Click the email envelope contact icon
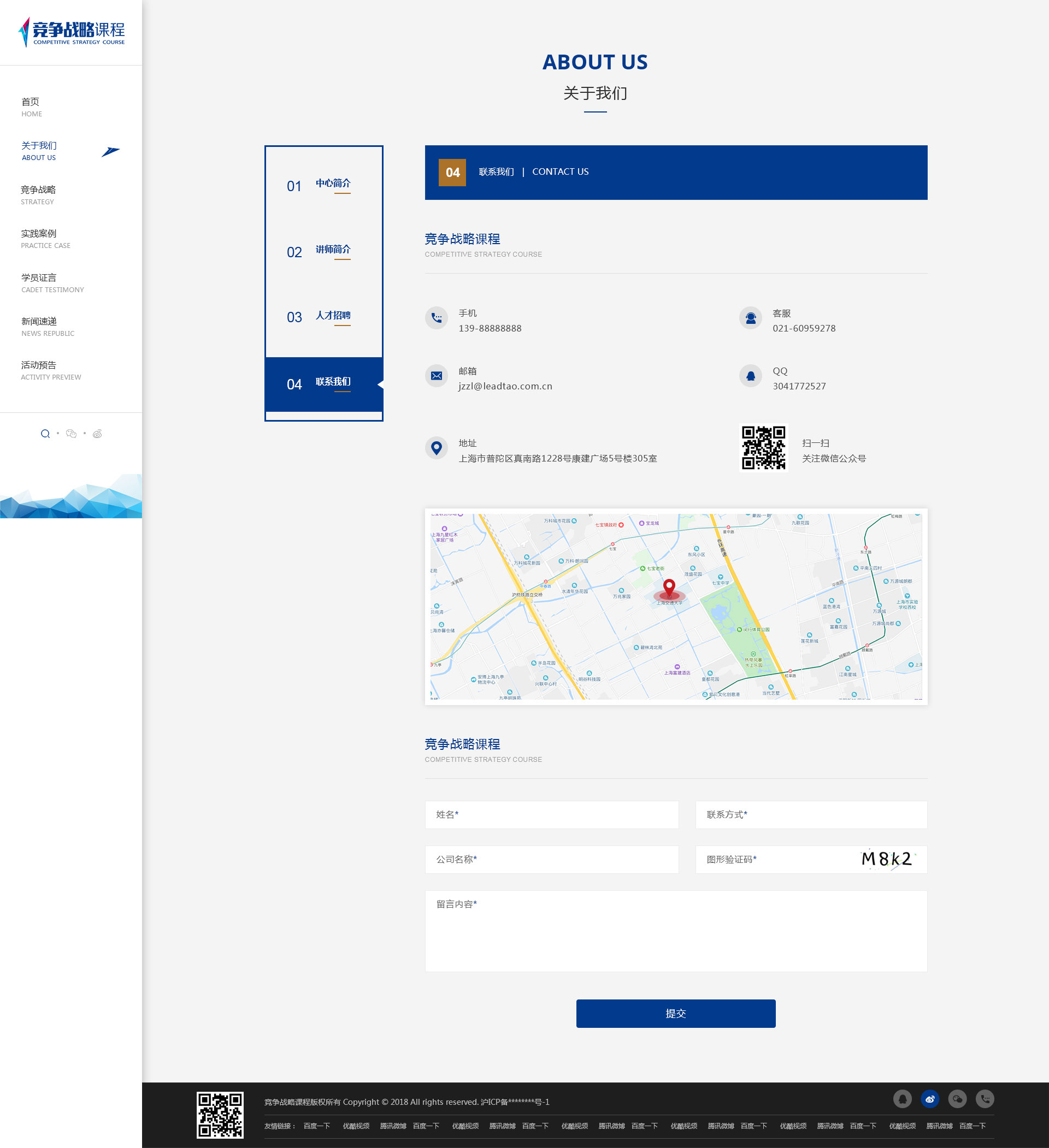The height and width of the screenshot is (1148, 1049). pyautogui.click(x=437, y=376)
